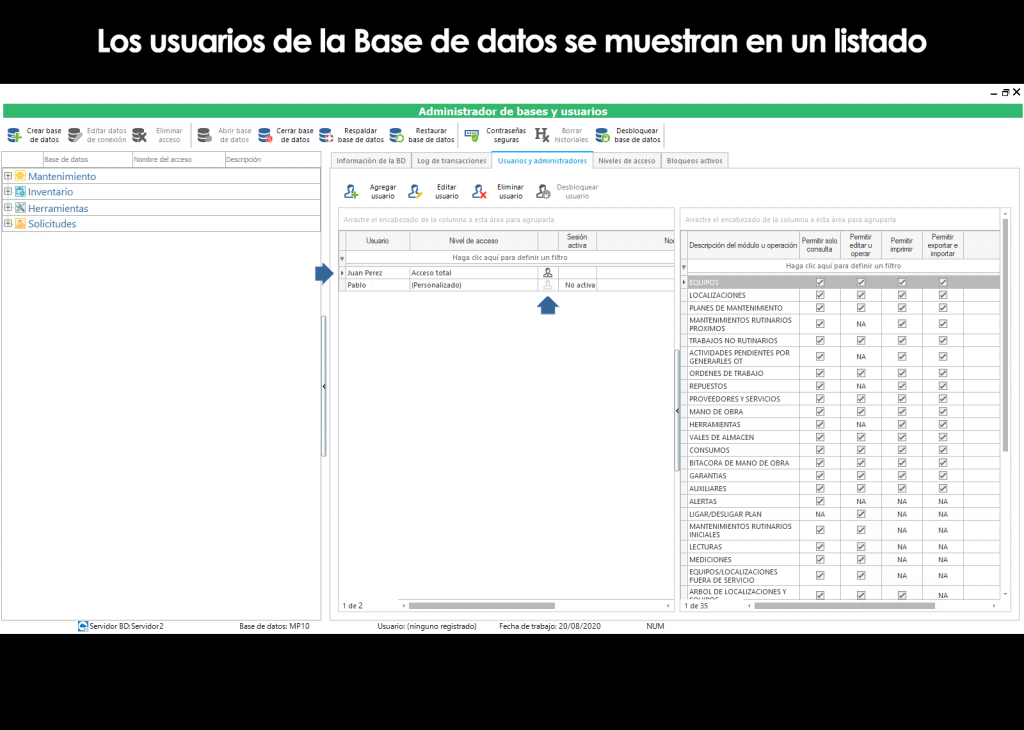
Task: Toggle the Permitir imprimir checkbox for EQUIPOS
Action: click(901, 282)
